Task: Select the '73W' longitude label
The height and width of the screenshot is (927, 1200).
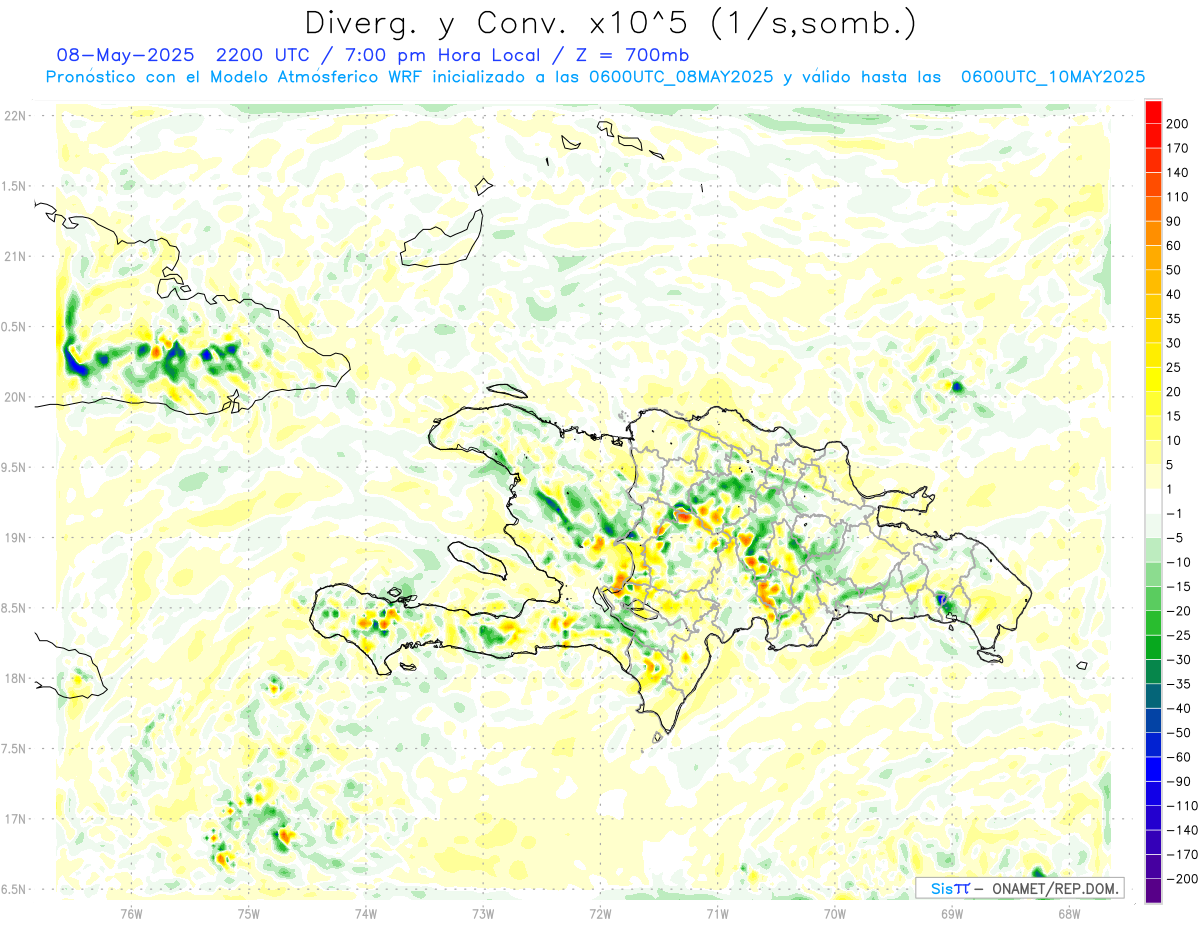Action: tap(483, 914)
